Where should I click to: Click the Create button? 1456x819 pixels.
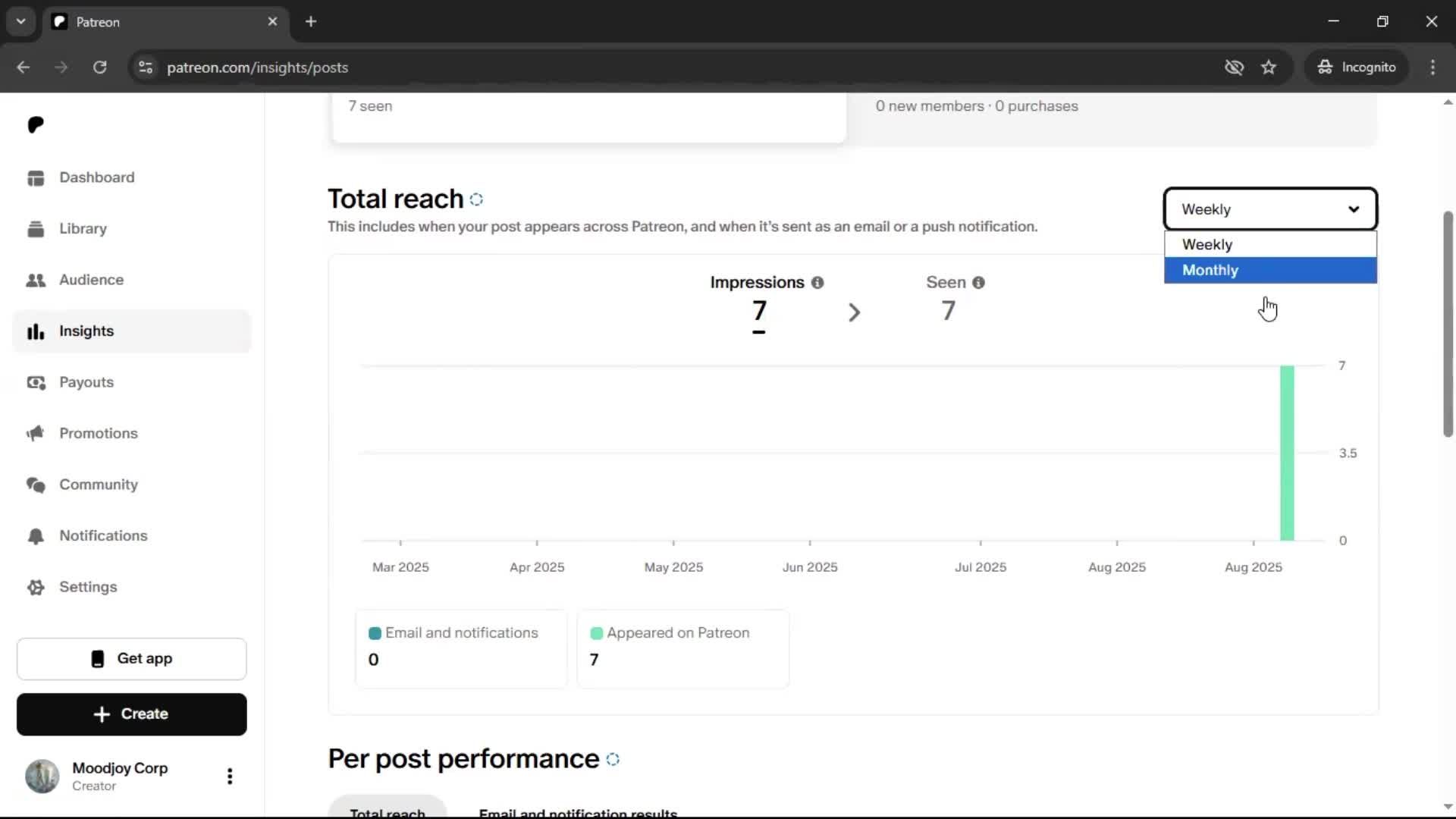[x=131, y=714]
